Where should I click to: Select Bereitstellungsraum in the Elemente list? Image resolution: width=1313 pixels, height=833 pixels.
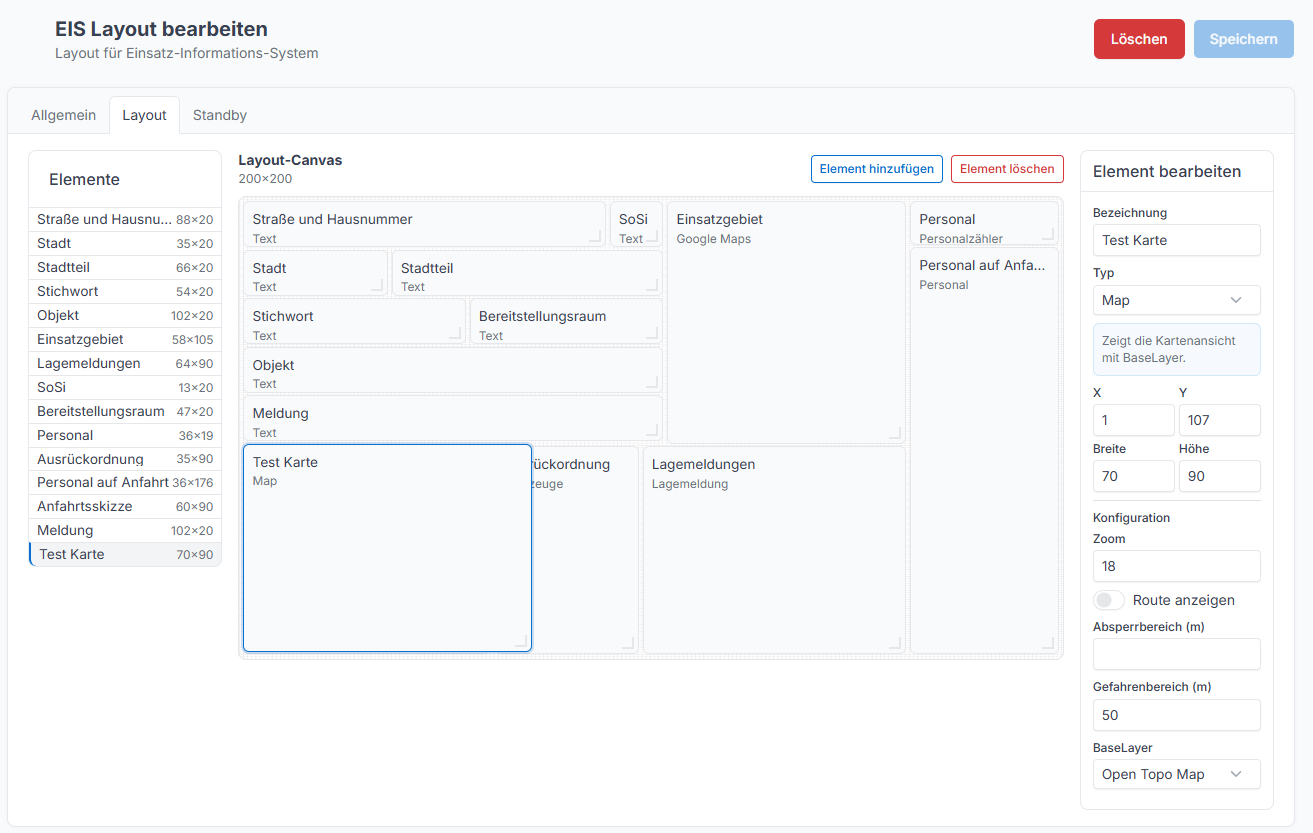click(125, 411)
